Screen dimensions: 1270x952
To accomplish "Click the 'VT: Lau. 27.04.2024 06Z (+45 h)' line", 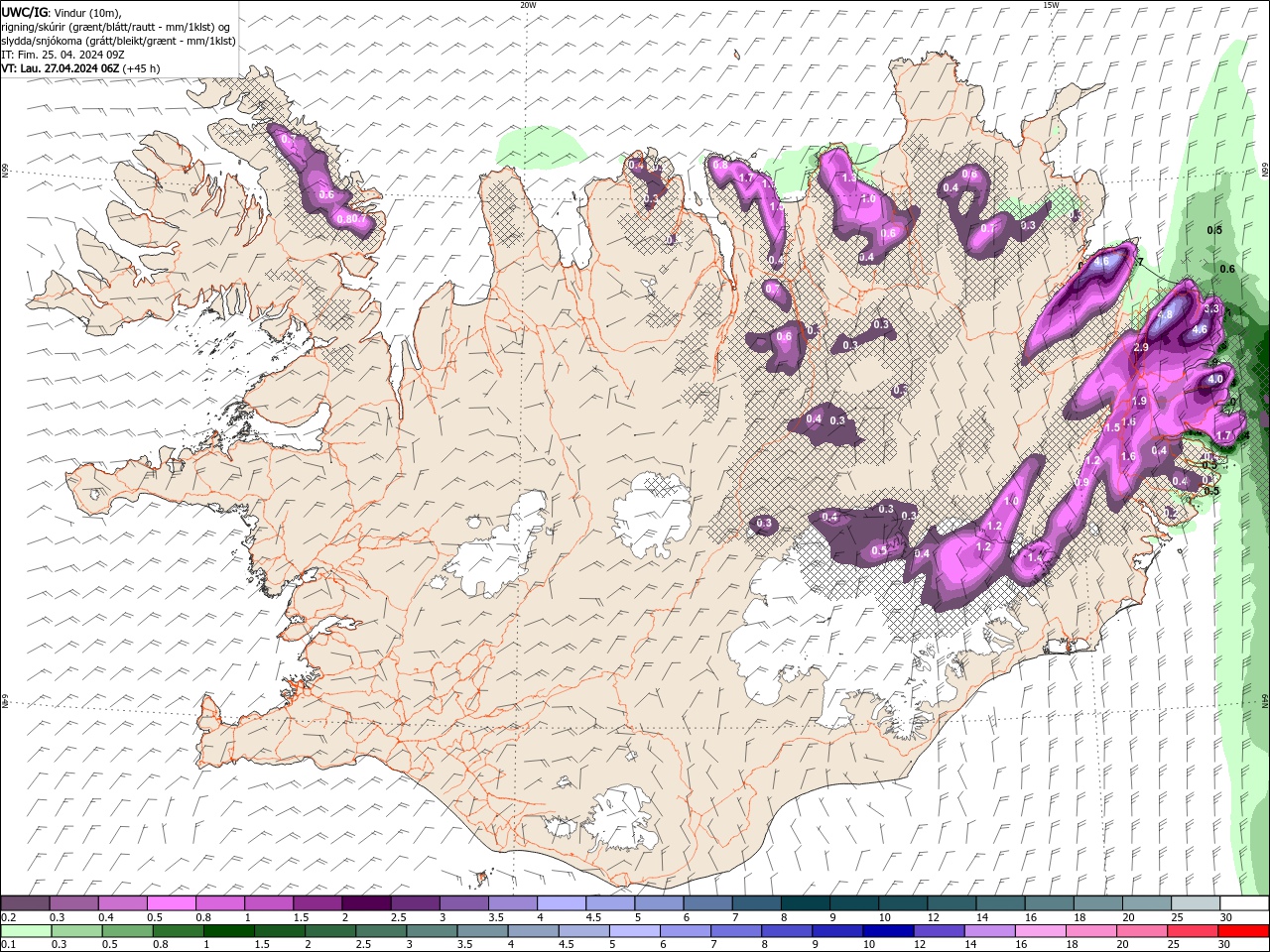I will pos(80,68).
